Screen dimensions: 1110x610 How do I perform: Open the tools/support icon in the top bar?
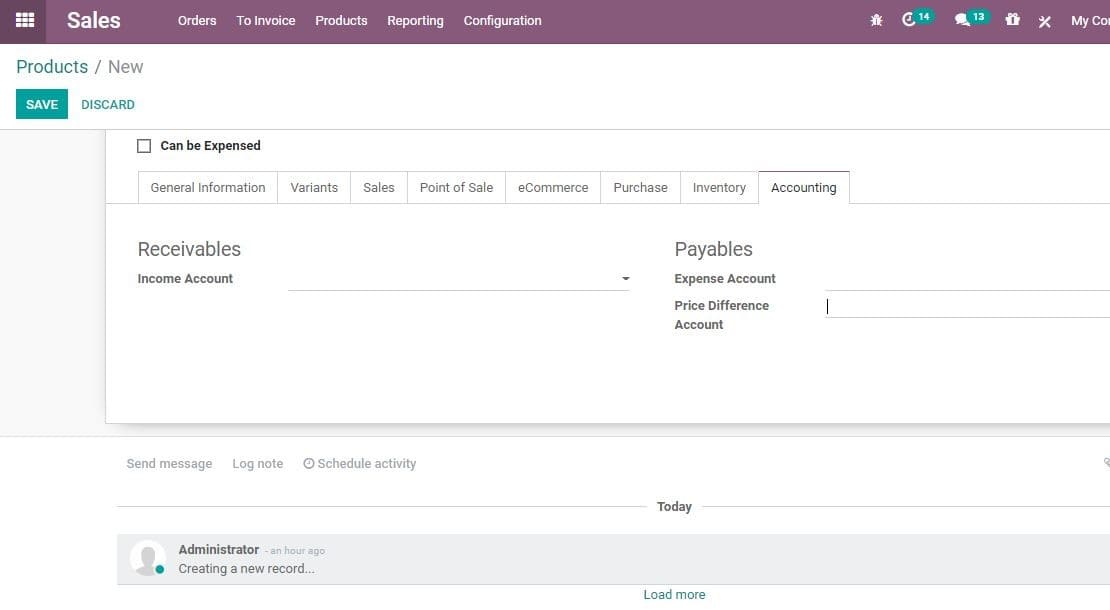coord(1044,20)
